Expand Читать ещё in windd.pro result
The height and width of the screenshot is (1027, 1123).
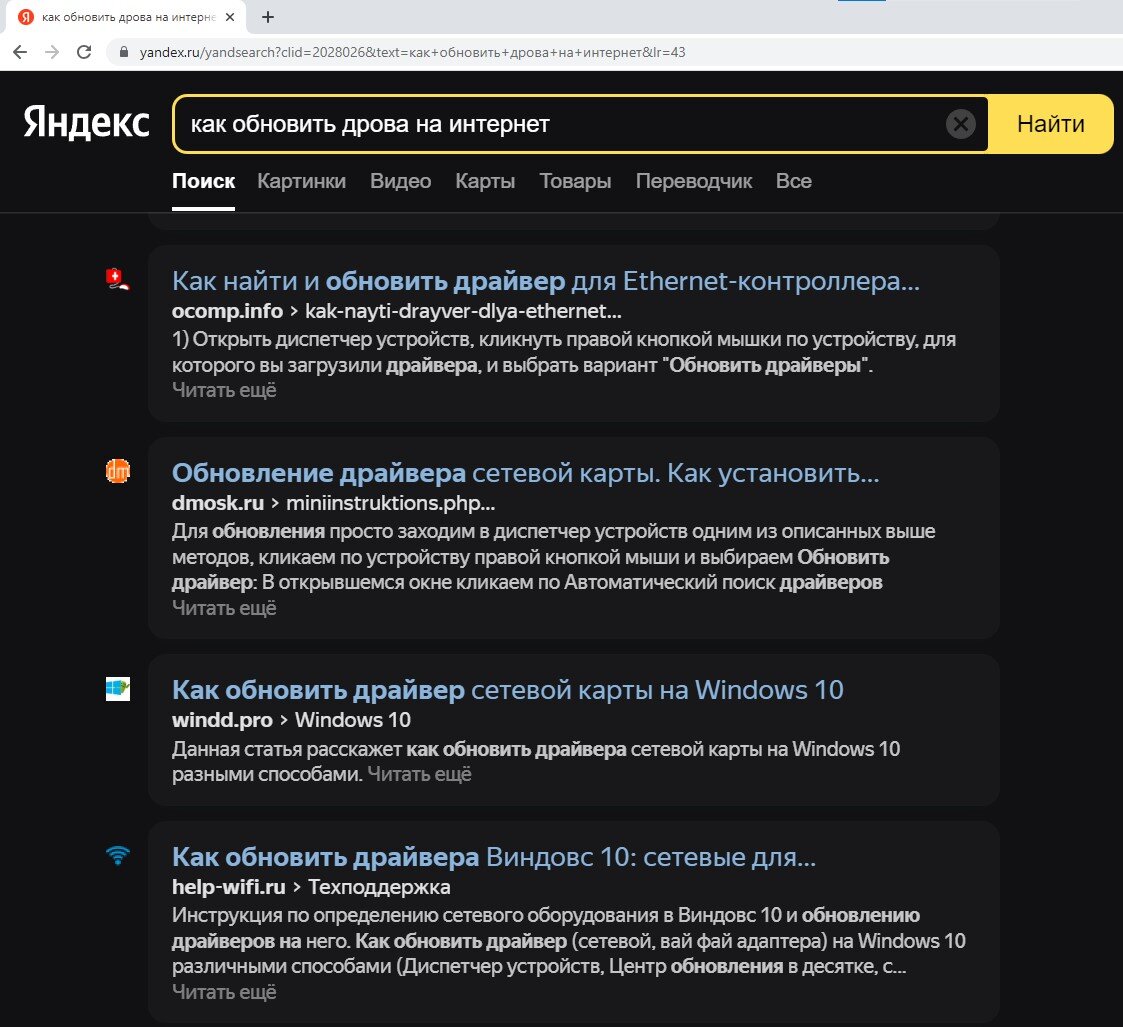click(x=419, y=774)
